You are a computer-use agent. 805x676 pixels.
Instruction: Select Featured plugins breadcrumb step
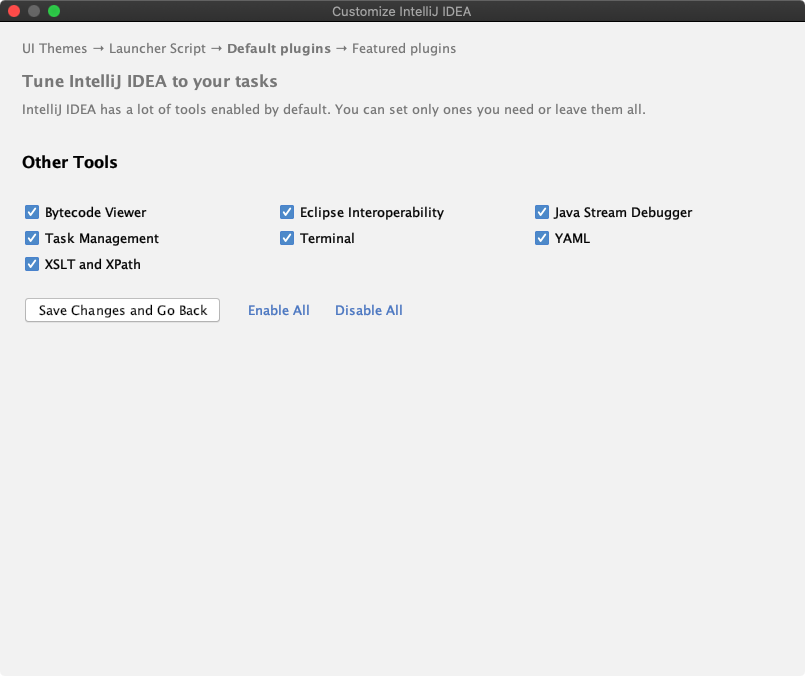404,48
